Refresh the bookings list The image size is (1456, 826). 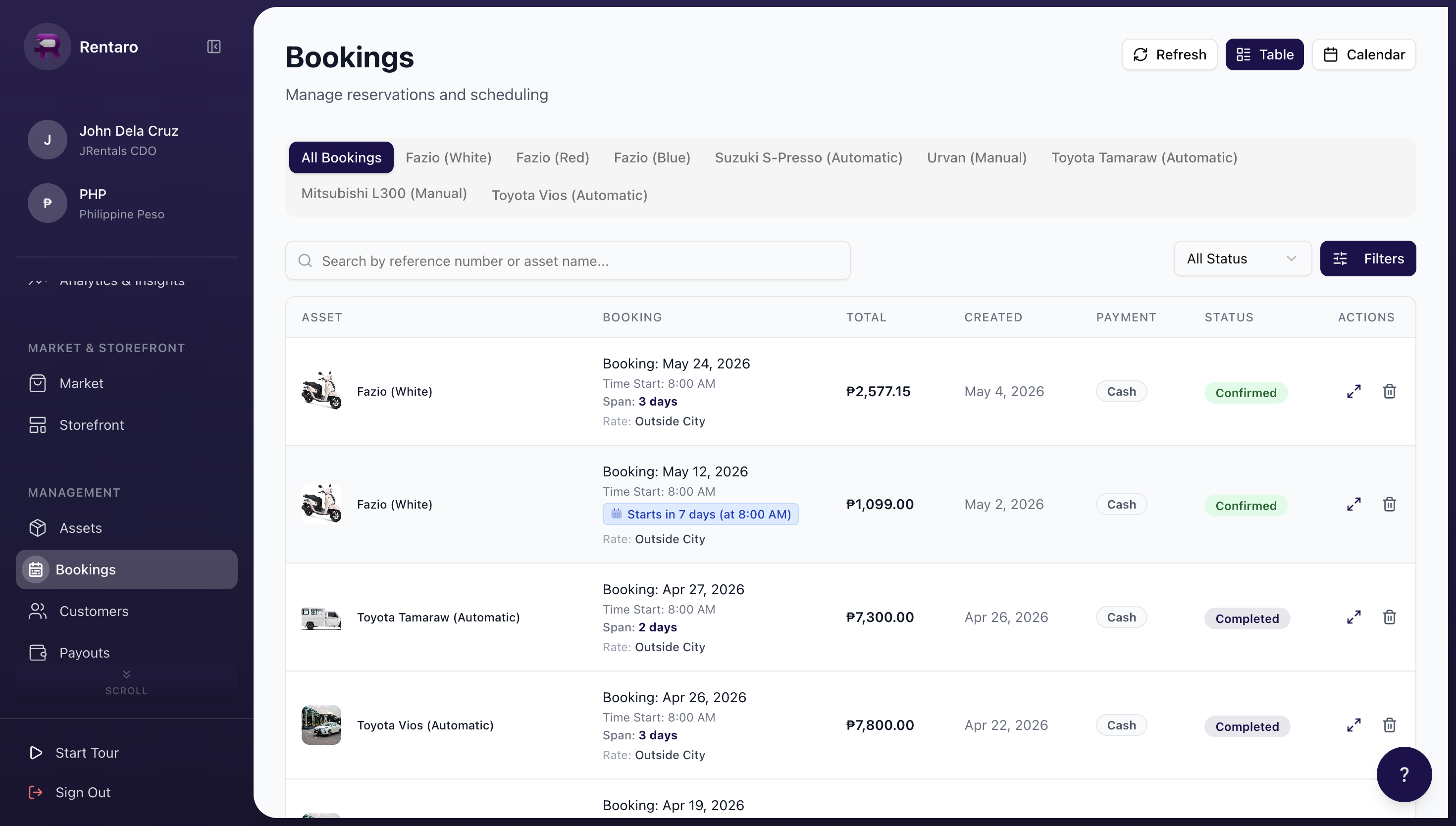click(x=1170, y=54)
